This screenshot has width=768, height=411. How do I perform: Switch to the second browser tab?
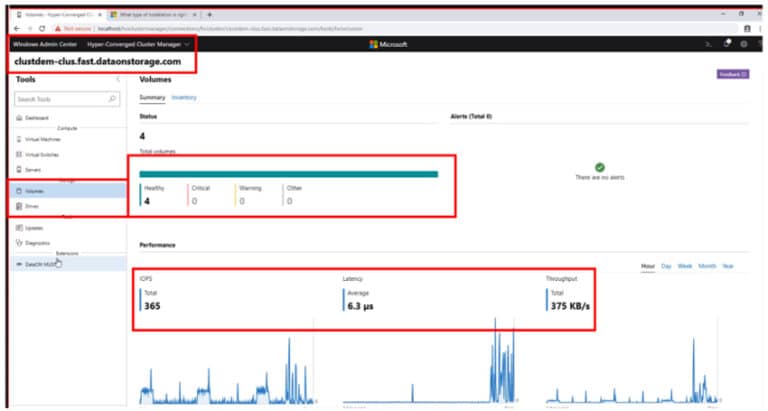click(x=153, y=15)
